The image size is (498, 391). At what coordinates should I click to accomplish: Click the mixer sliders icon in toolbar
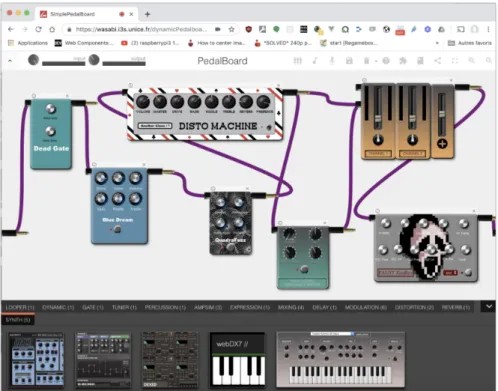coord(298,61)
